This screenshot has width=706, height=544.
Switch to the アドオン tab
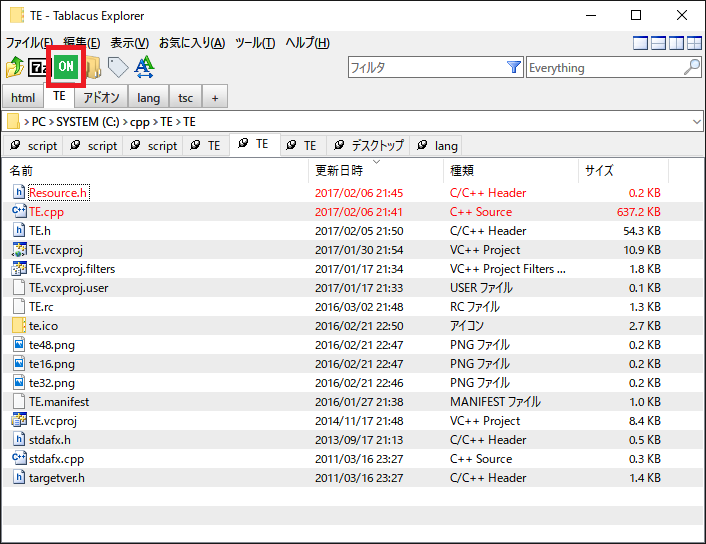(101, 97)
